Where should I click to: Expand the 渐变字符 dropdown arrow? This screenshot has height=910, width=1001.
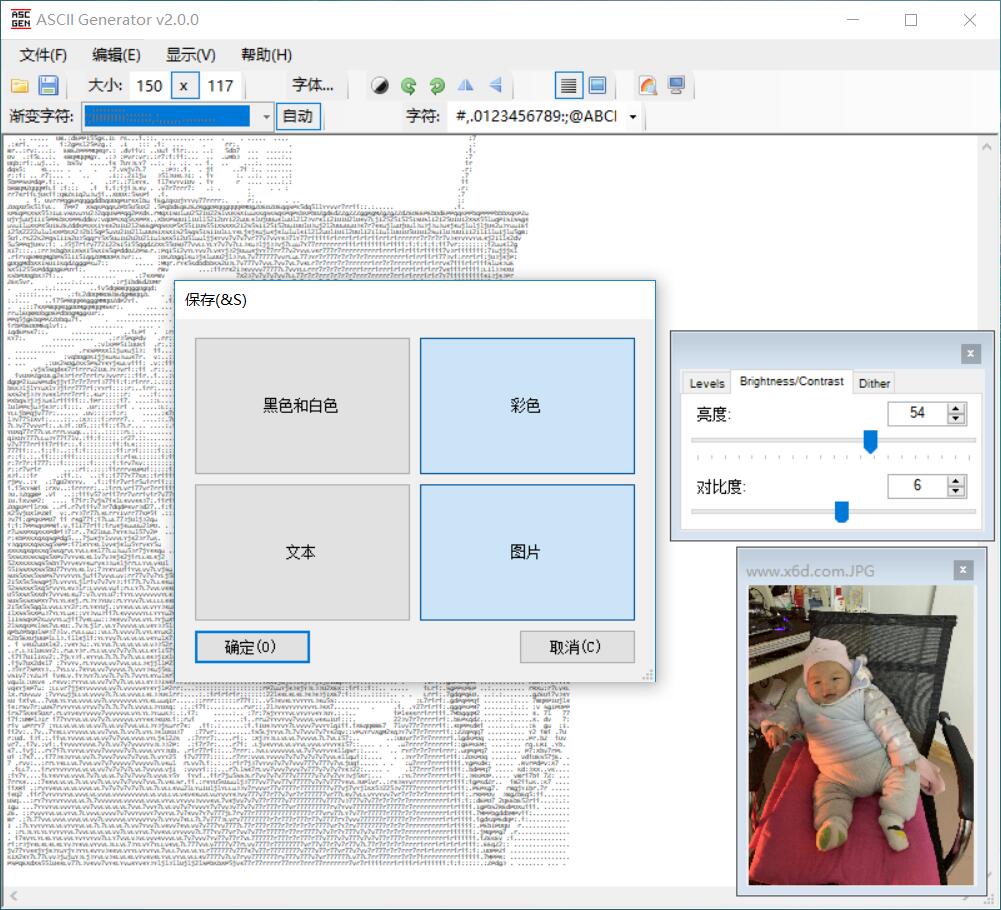tap(266, 117)
